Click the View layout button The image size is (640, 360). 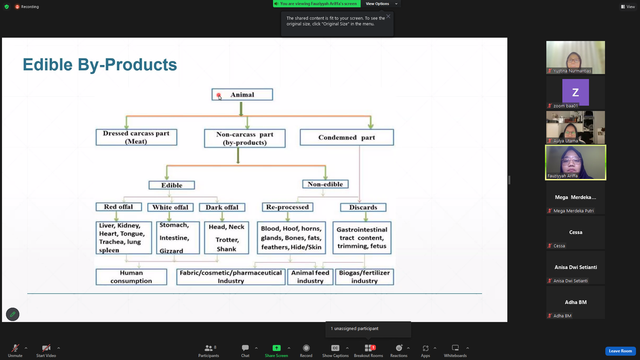pyautogui.click(x=628, y=7)
